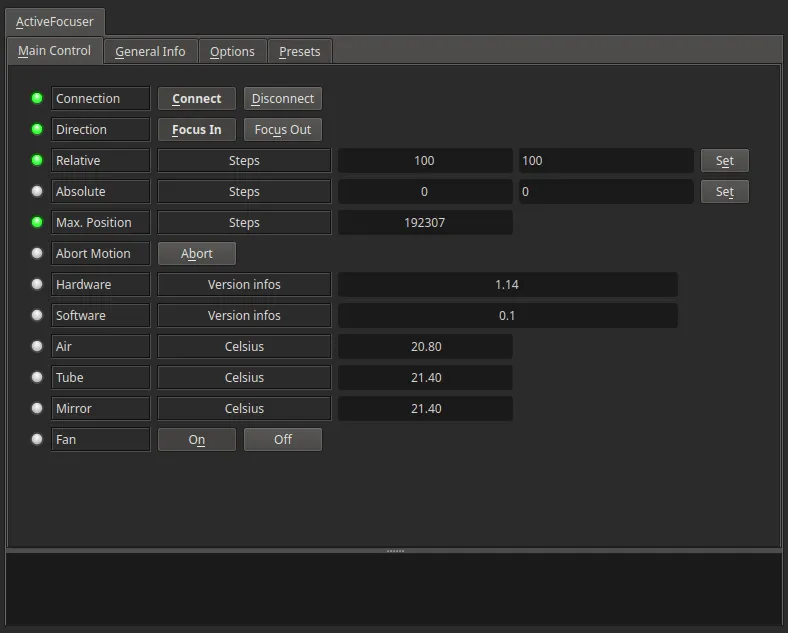Turn the fan On

(196, 440)
